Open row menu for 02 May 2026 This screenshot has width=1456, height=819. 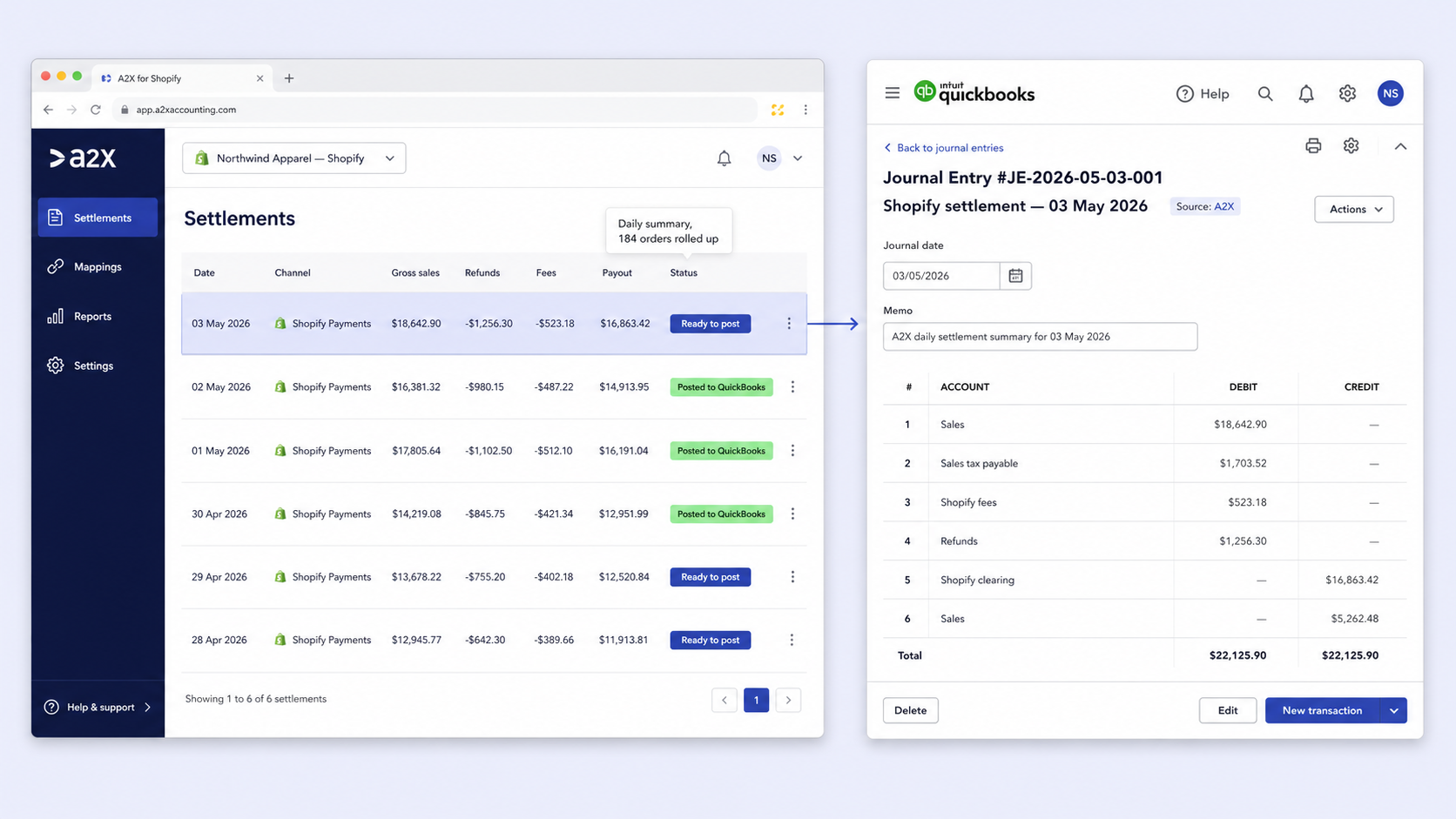tap(792, 387)
